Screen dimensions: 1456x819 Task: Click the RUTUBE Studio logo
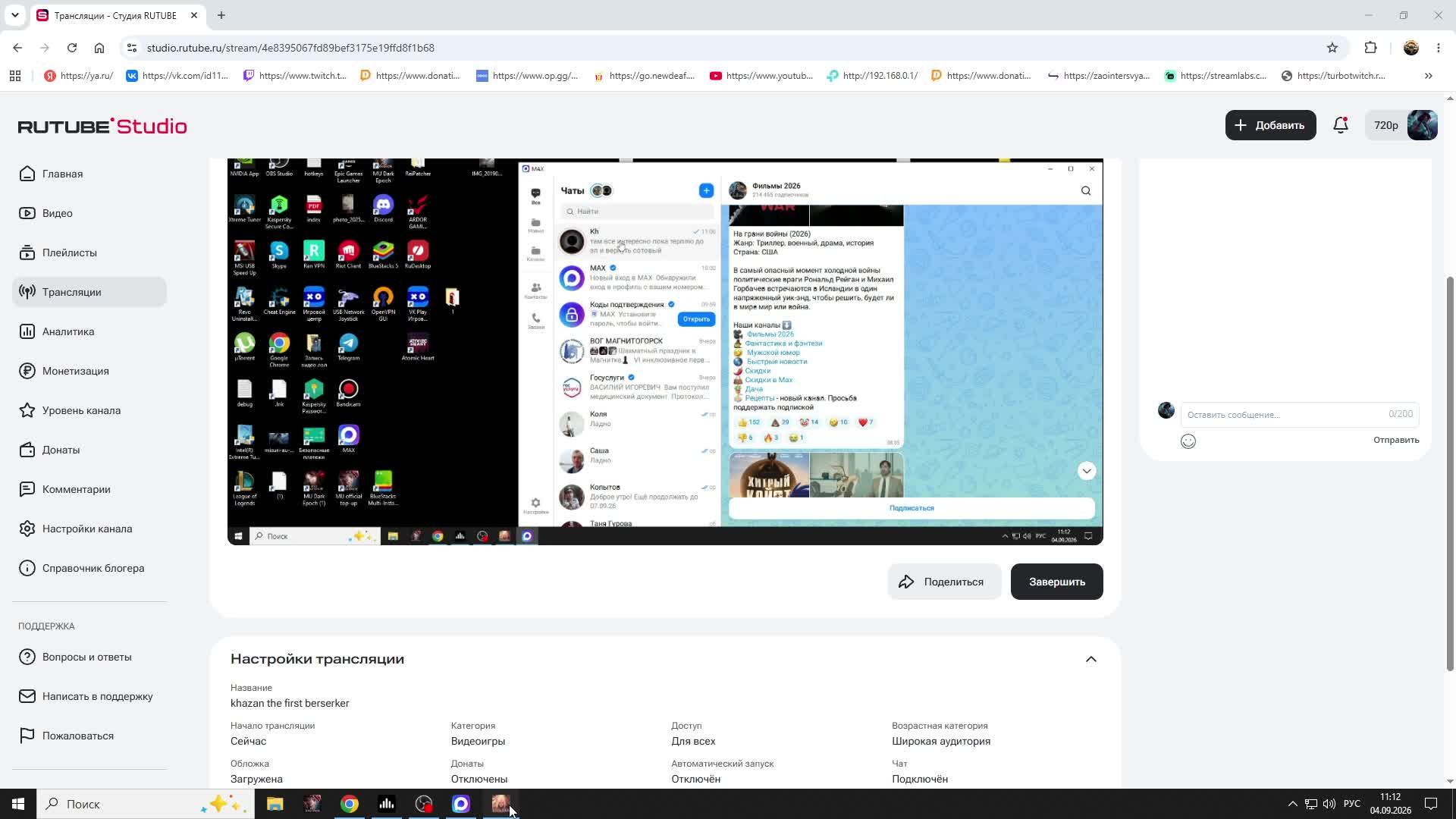pos(102,126)
